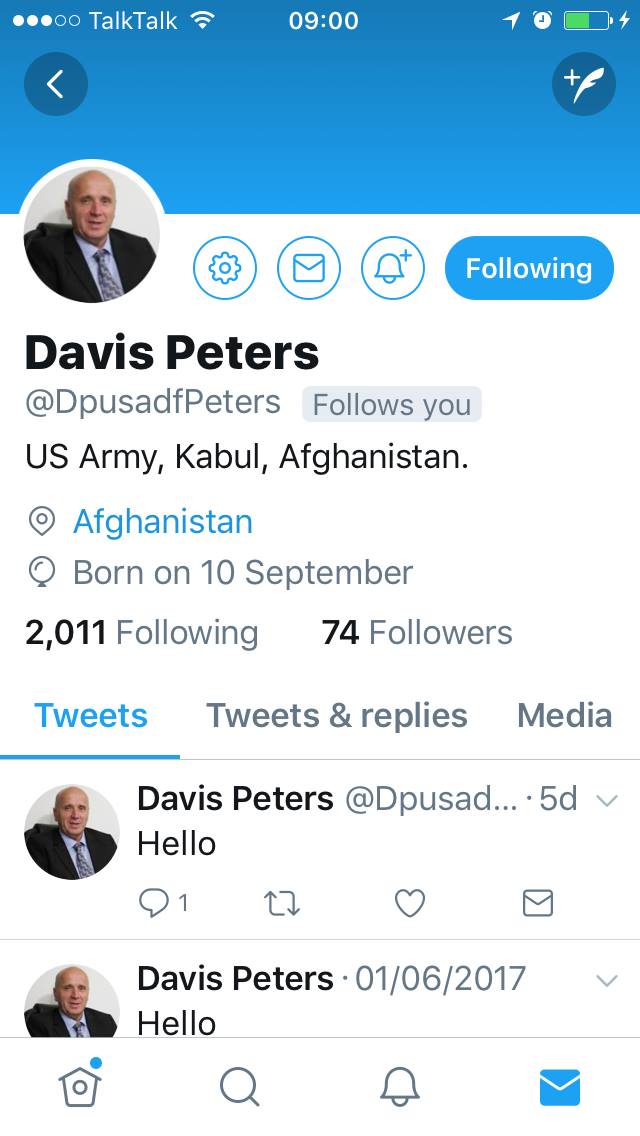Open the large profile picture
This screenshot has width=640, height=1136.
91,233
